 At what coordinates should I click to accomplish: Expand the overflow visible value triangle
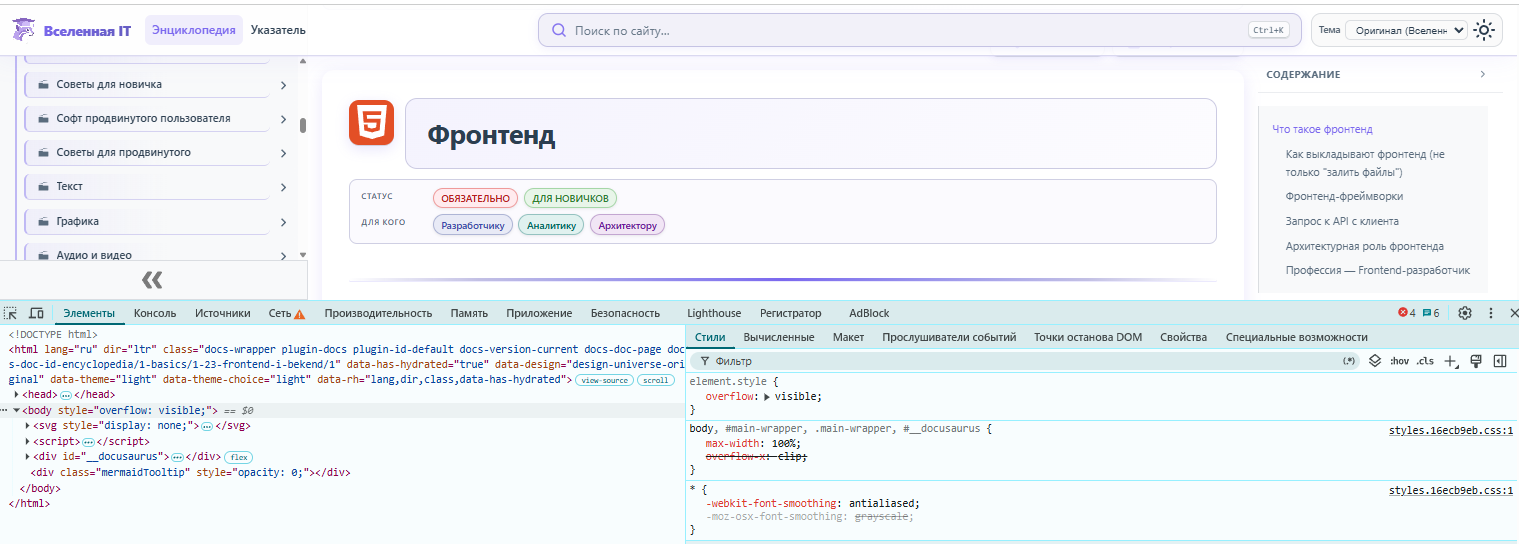point(767,397)
